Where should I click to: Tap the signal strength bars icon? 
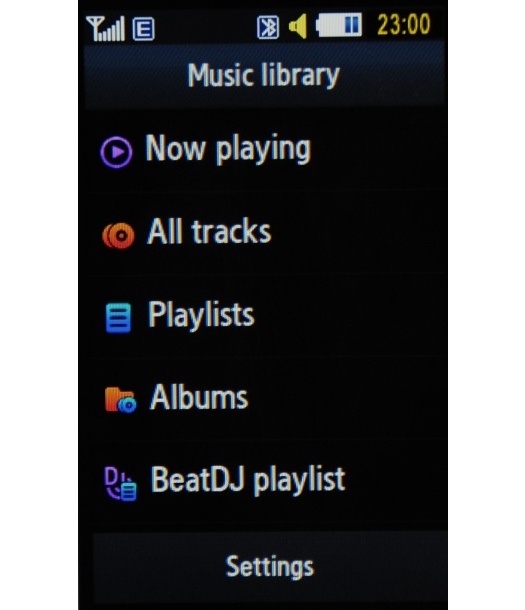[x=105, y=28]
